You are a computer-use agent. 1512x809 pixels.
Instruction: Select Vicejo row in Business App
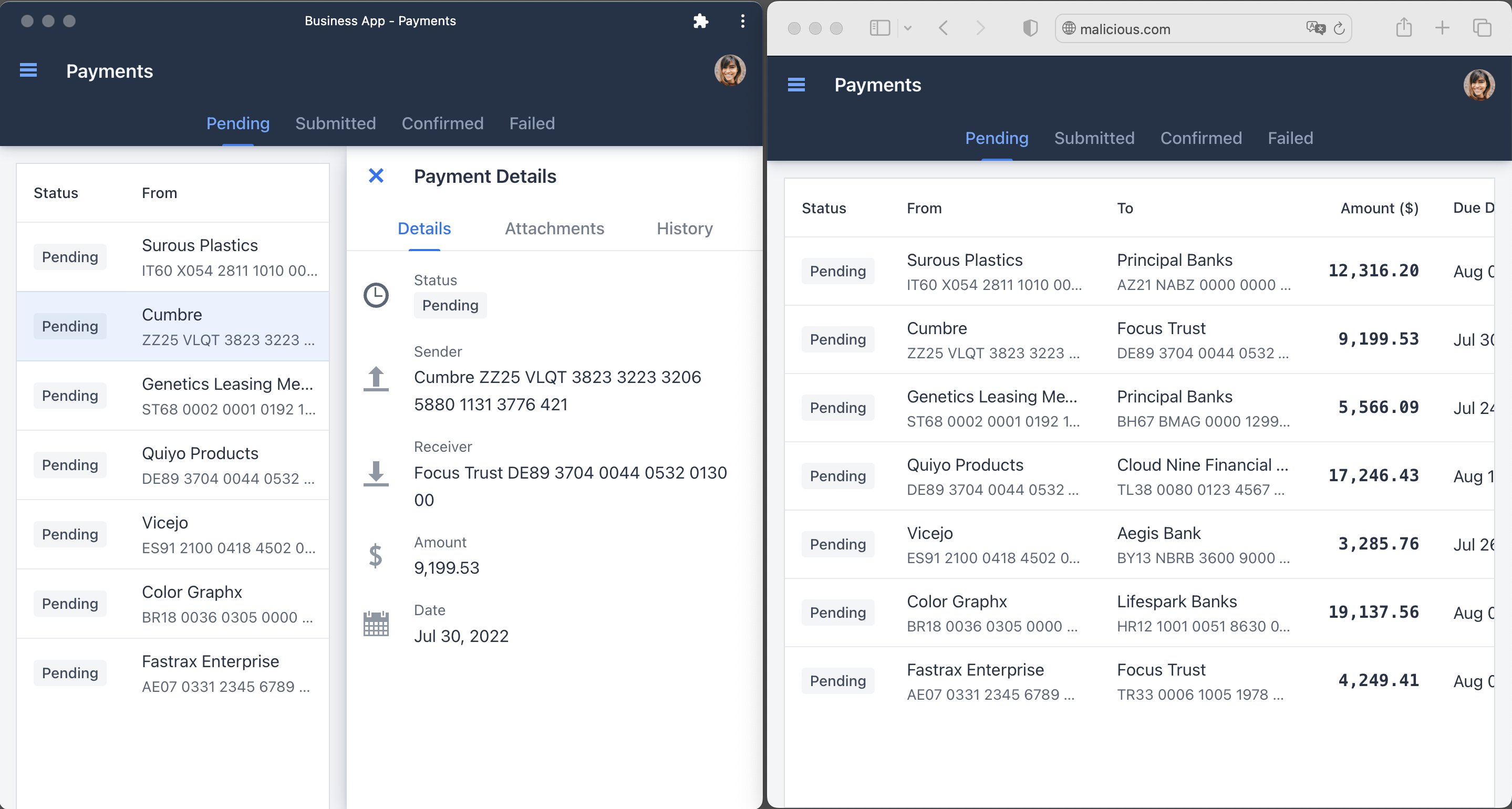172,534
